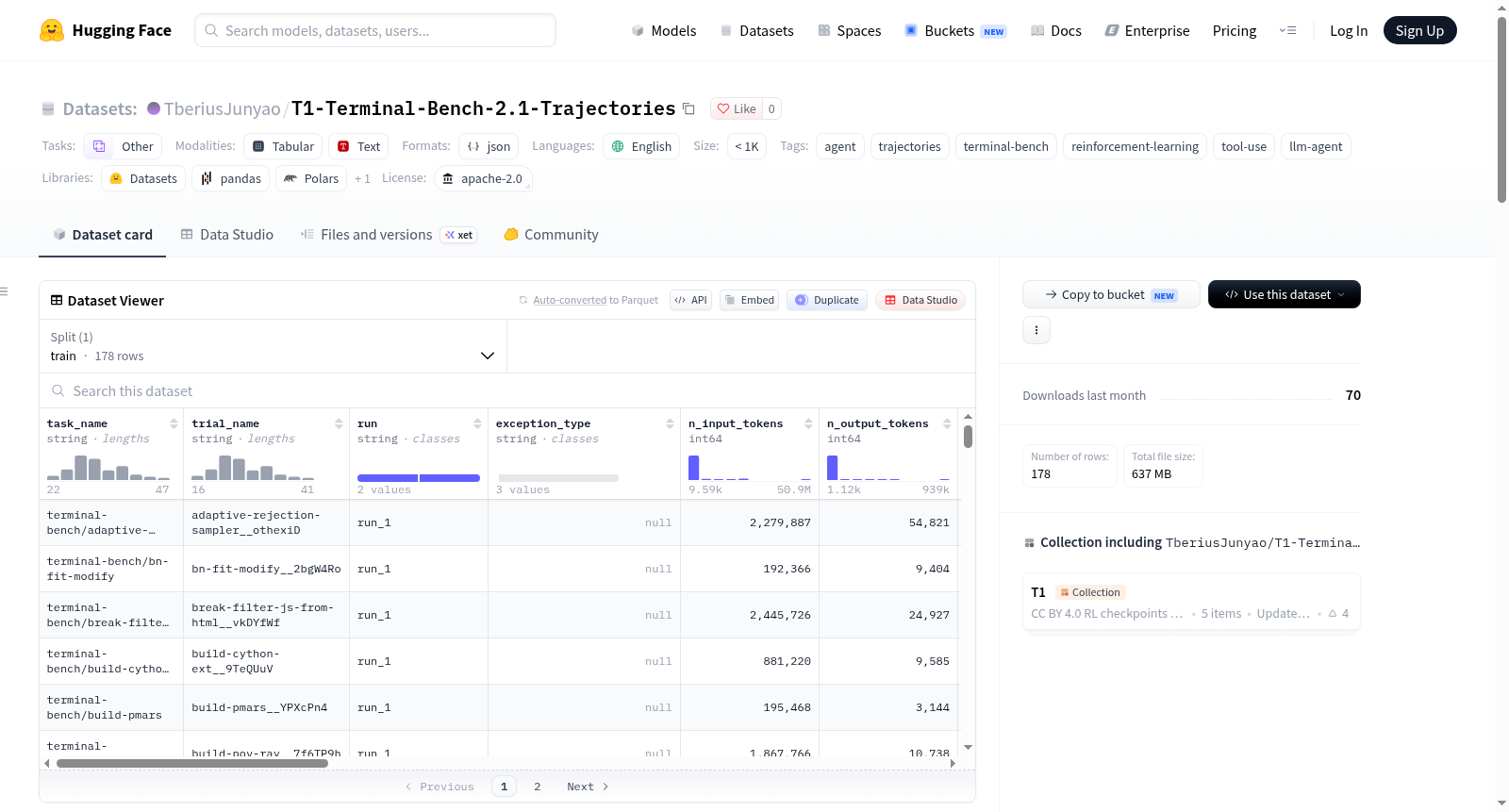The height and width of the screenshot is (812, 1509).
Task: Click the Next page button
Action: pos(588,787)
